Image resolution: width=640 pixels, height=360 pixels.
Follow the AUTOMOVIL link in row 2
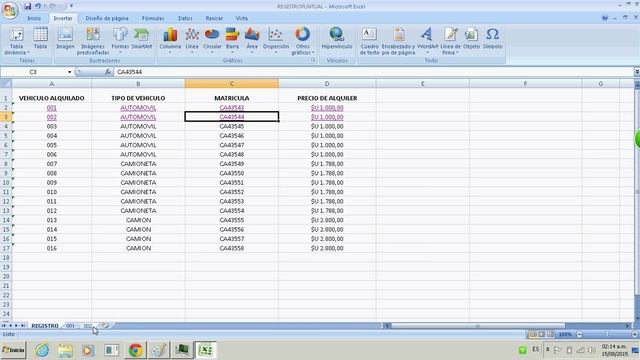(x=138, y=108)
